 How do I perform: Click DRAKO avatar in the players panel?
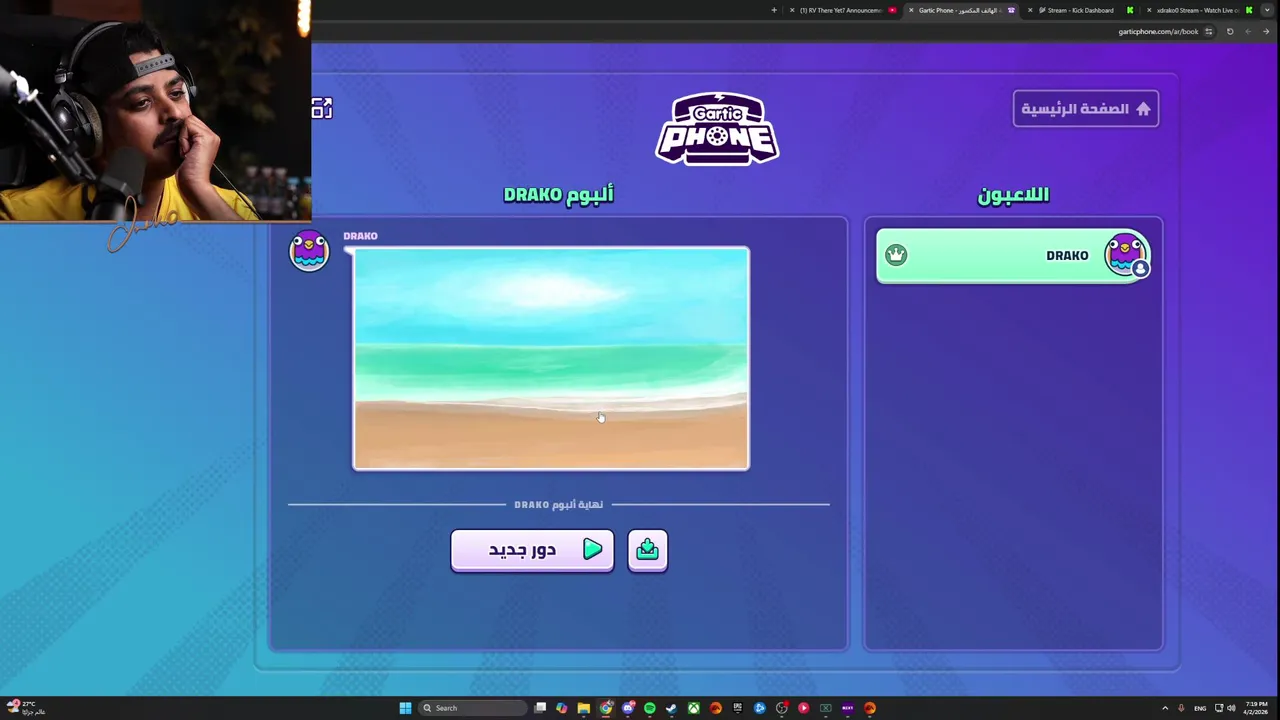click(1127, 255)
